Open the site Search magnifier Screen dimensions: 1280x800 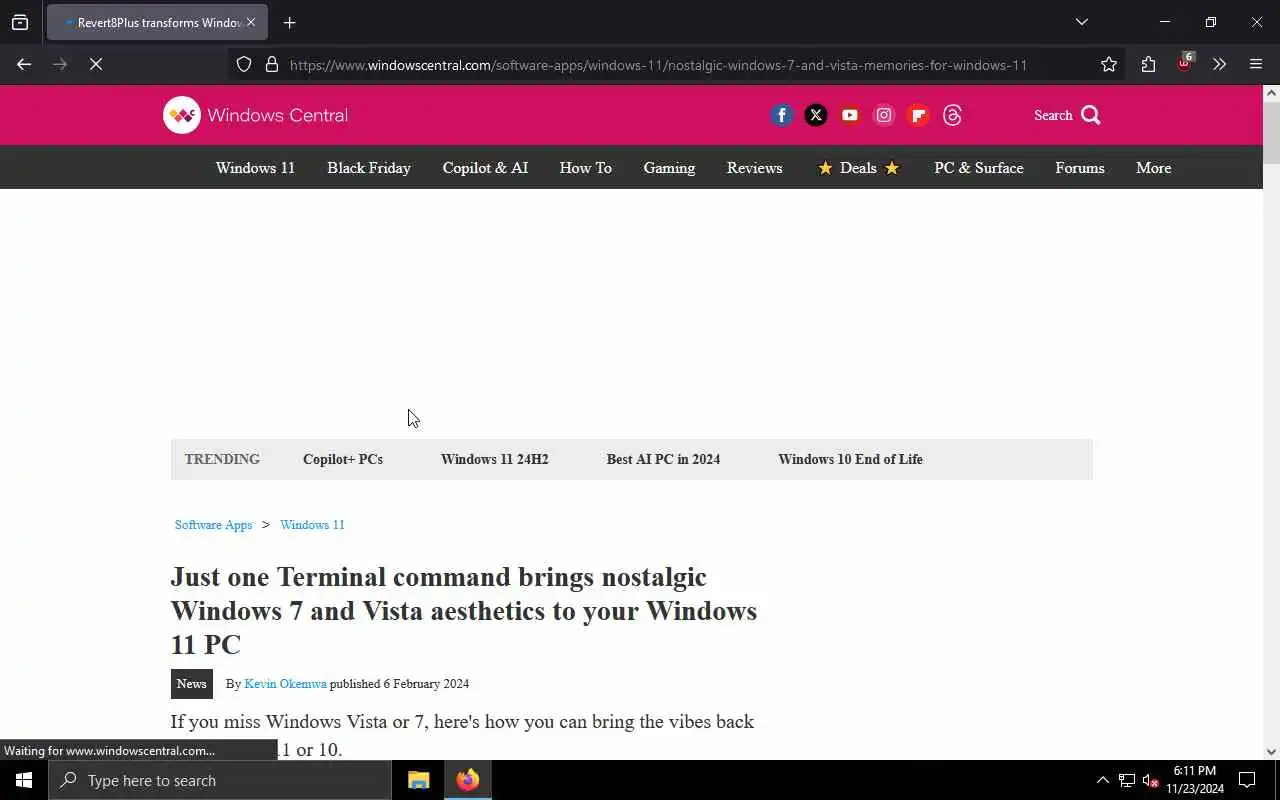(1090, 115)
